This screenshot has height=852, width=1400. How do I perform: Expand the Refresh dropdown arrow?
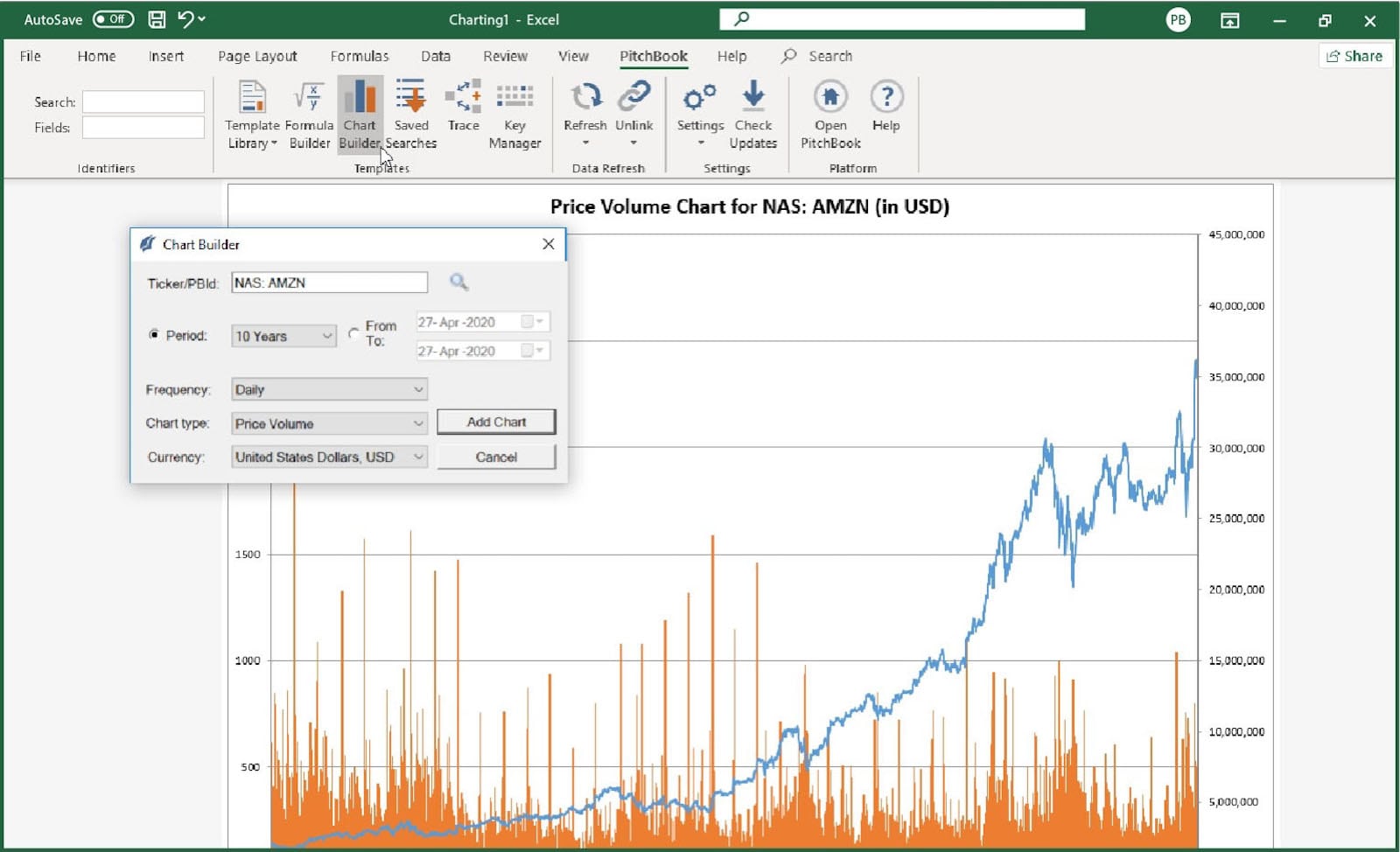pos(585,143)
